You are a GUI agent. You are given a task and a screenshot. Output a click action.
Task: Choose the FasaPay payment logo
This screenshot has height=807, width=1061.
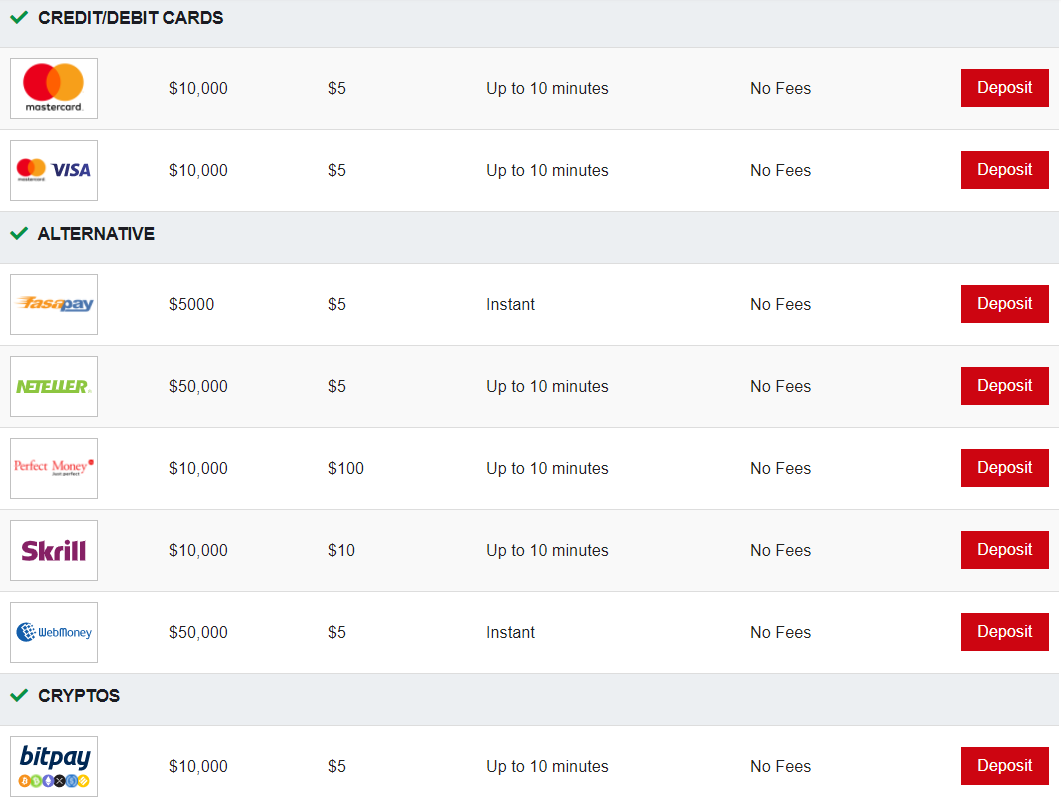(54, 304)
